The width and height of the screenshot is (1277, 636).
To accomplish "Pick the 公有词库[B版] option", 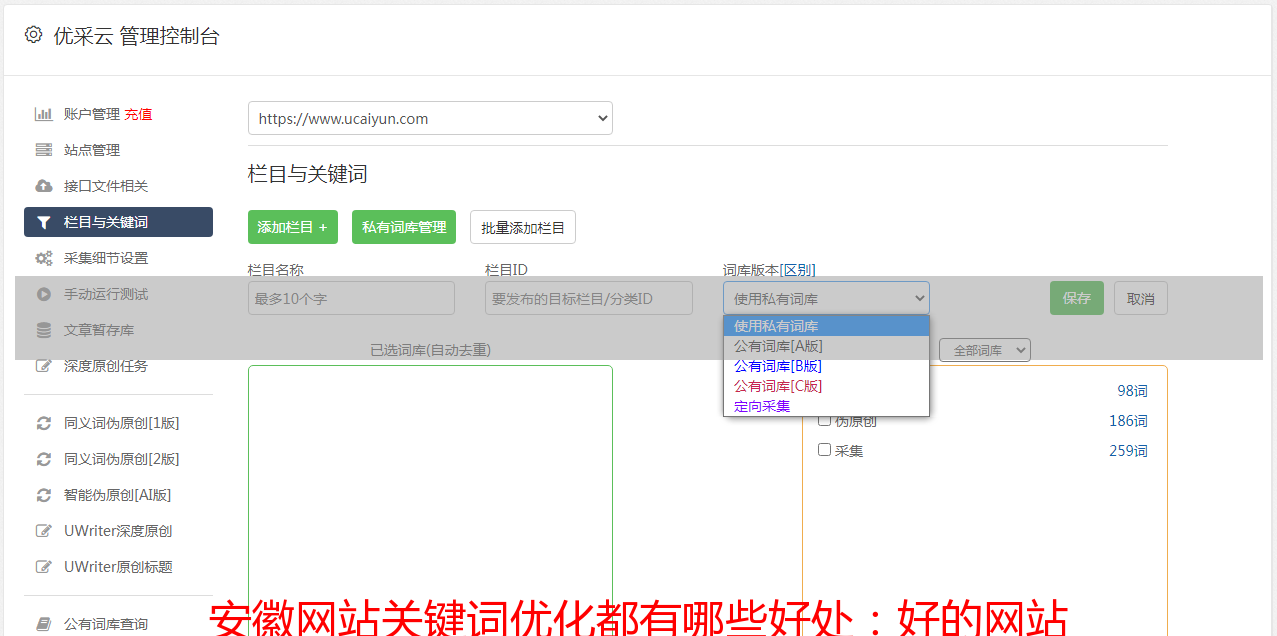I will (x=826, y=366).
